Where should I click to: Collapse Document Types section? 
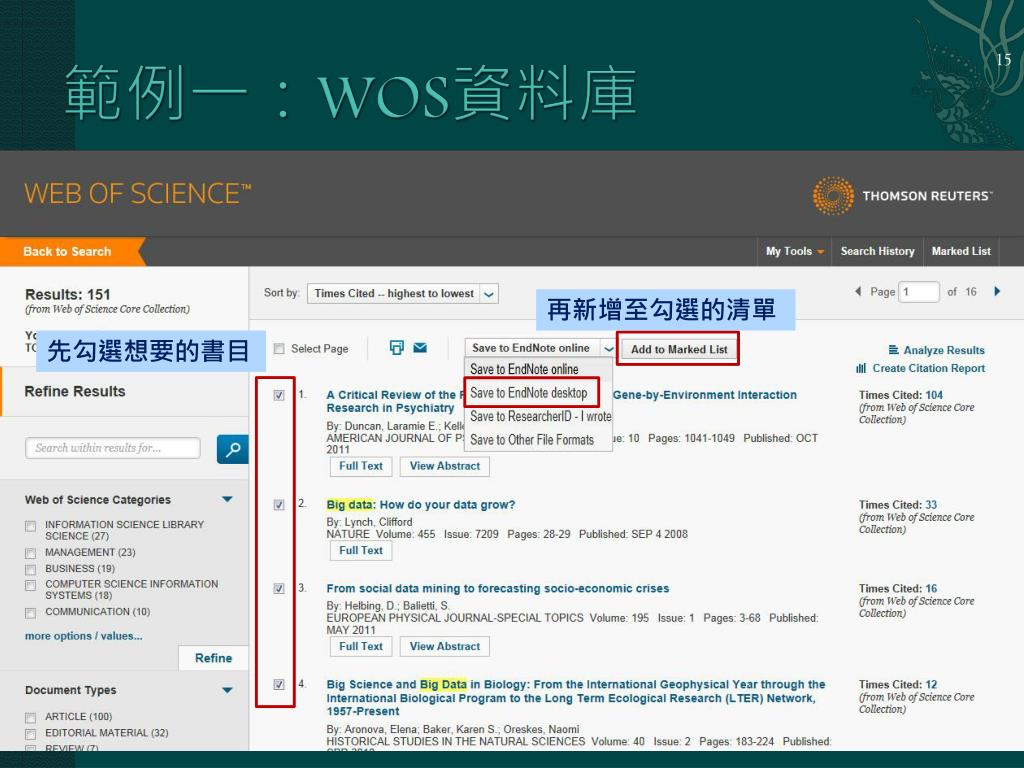(227, 690)
